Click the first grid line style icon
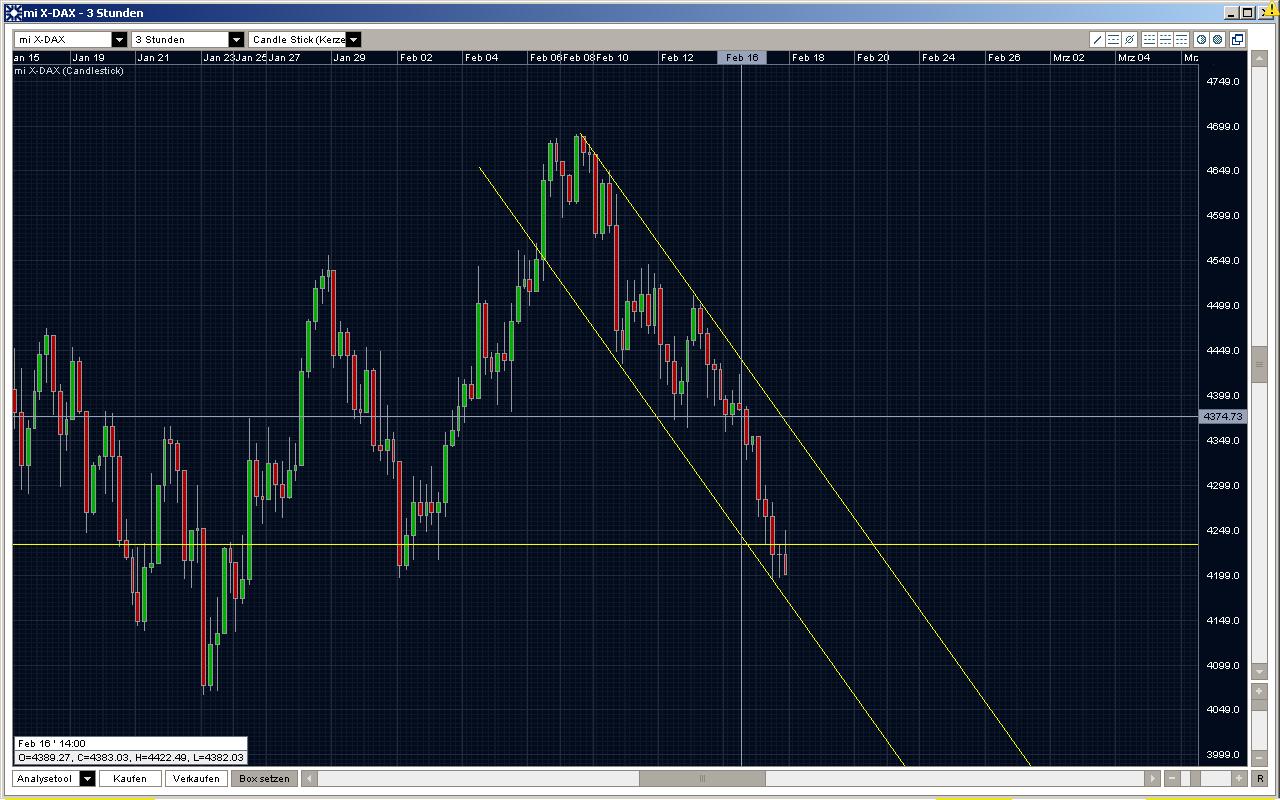The height and width of the screenshot is (800, 1280). [x=1149, y=40]
